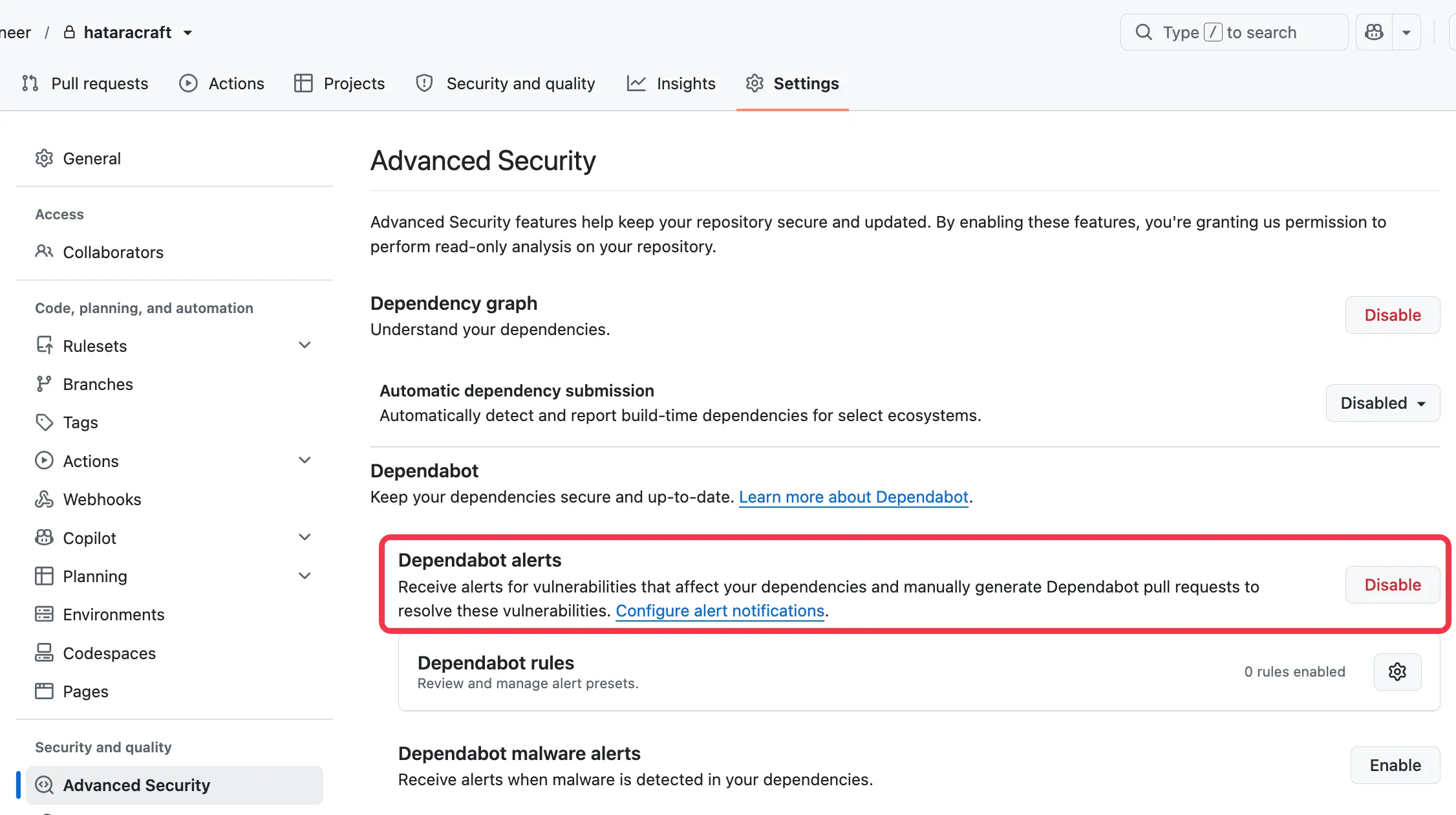Follow the Learn more about Dependabot link
Screen dimensions: 1456x815
click(x=853, y=497)
